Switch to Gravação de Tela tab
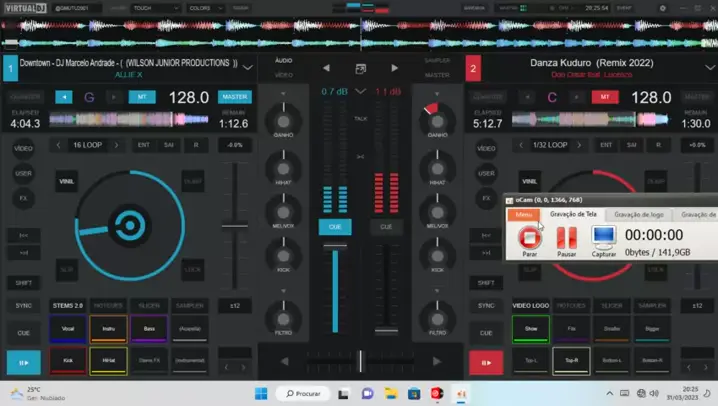Image resolution: width=718 pixels, height=406 pixels. click(x=573, y=214)
